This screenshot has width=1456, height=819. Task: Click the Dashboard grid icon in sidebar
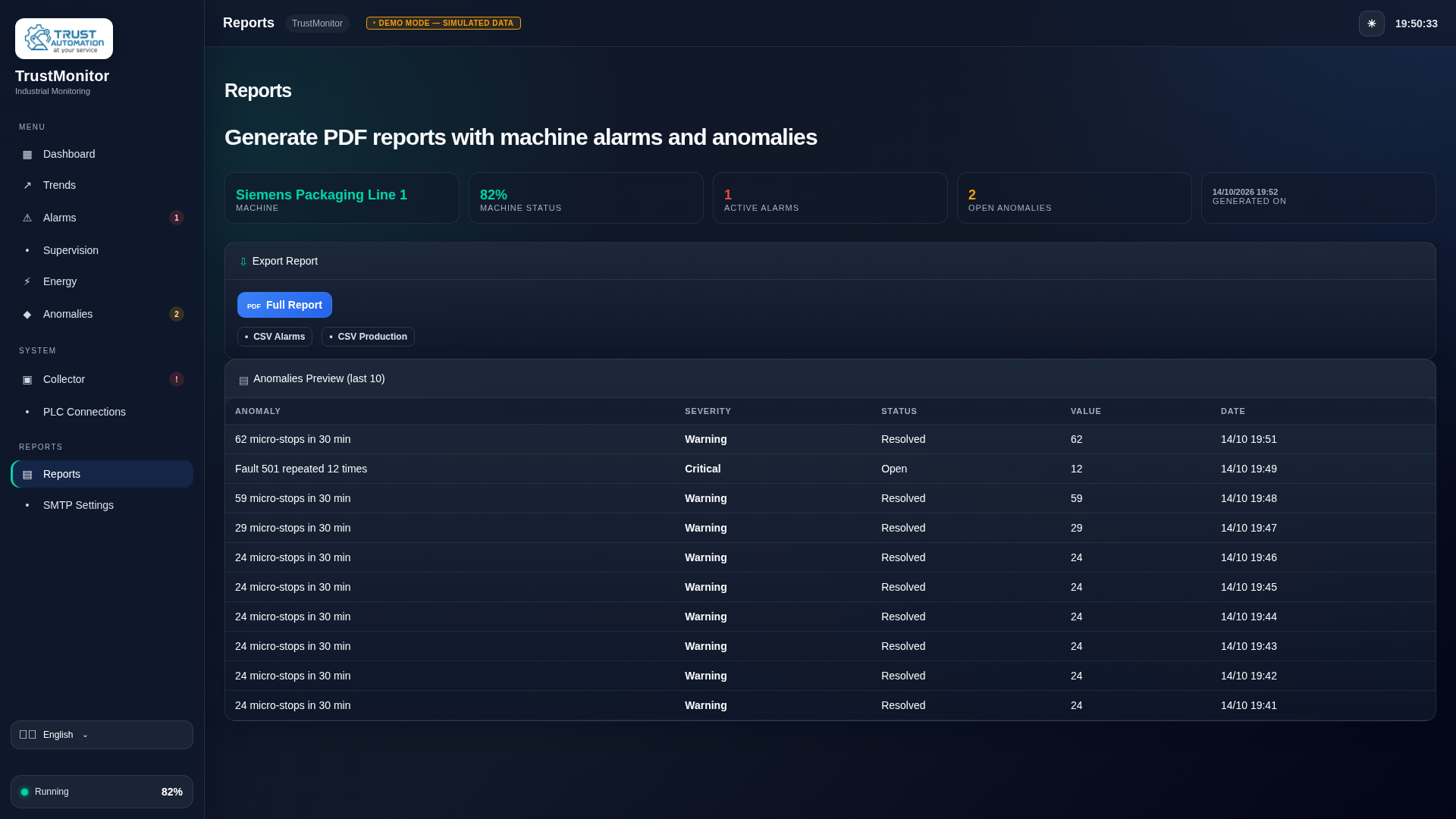pyautogui.click(x=27, y=155)
